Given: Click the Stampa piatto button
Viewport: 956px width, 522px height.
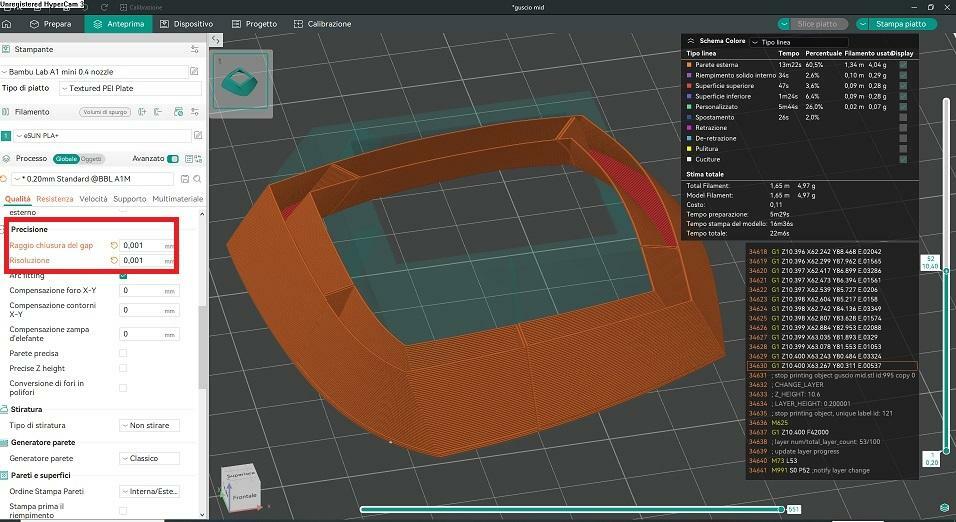Looking at the screenshot, I should (x=901, y=24).
